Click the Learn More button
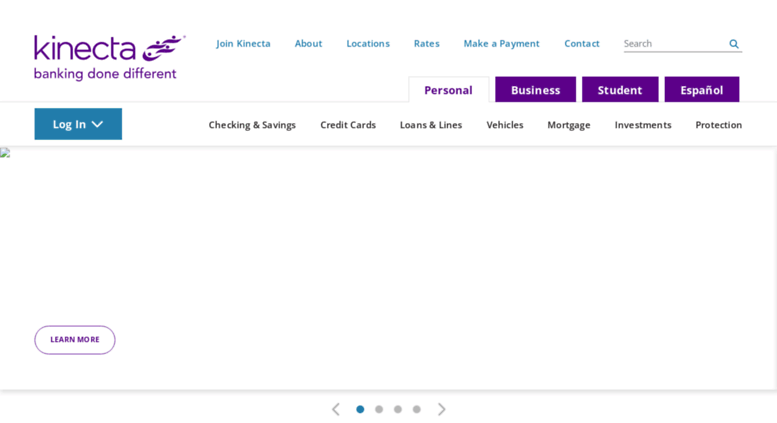777x423 pixels. pos(75,340)
